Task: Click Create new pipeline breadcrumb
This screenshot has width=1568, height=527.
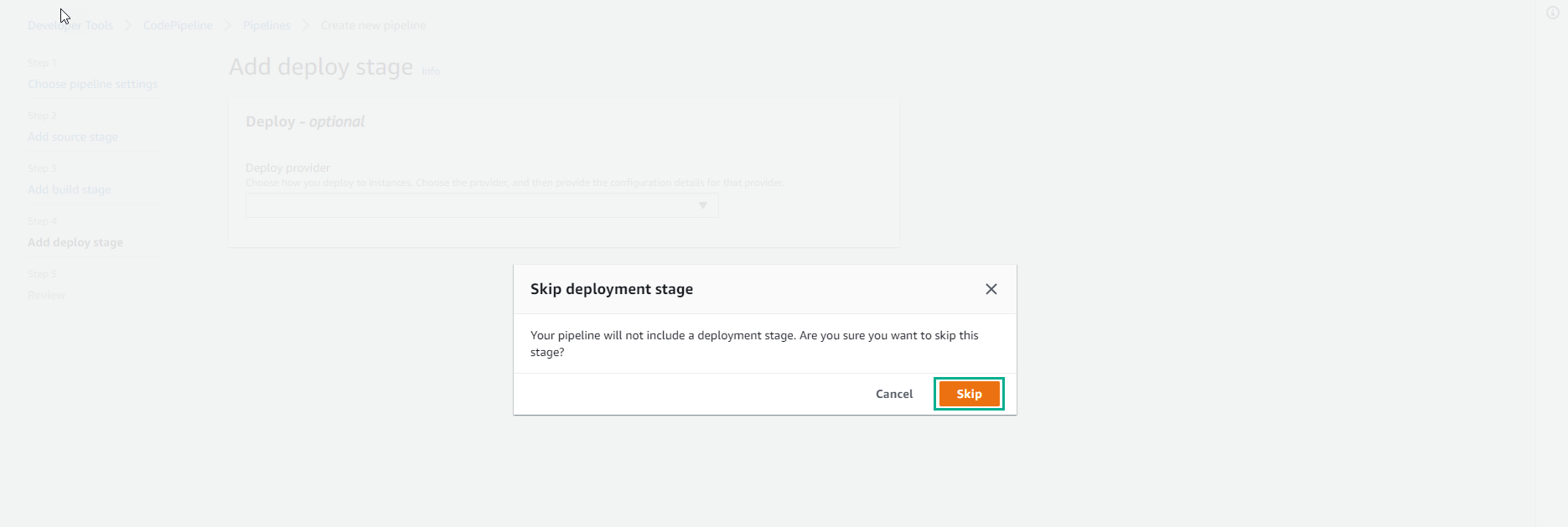Action: coord(373,26)
